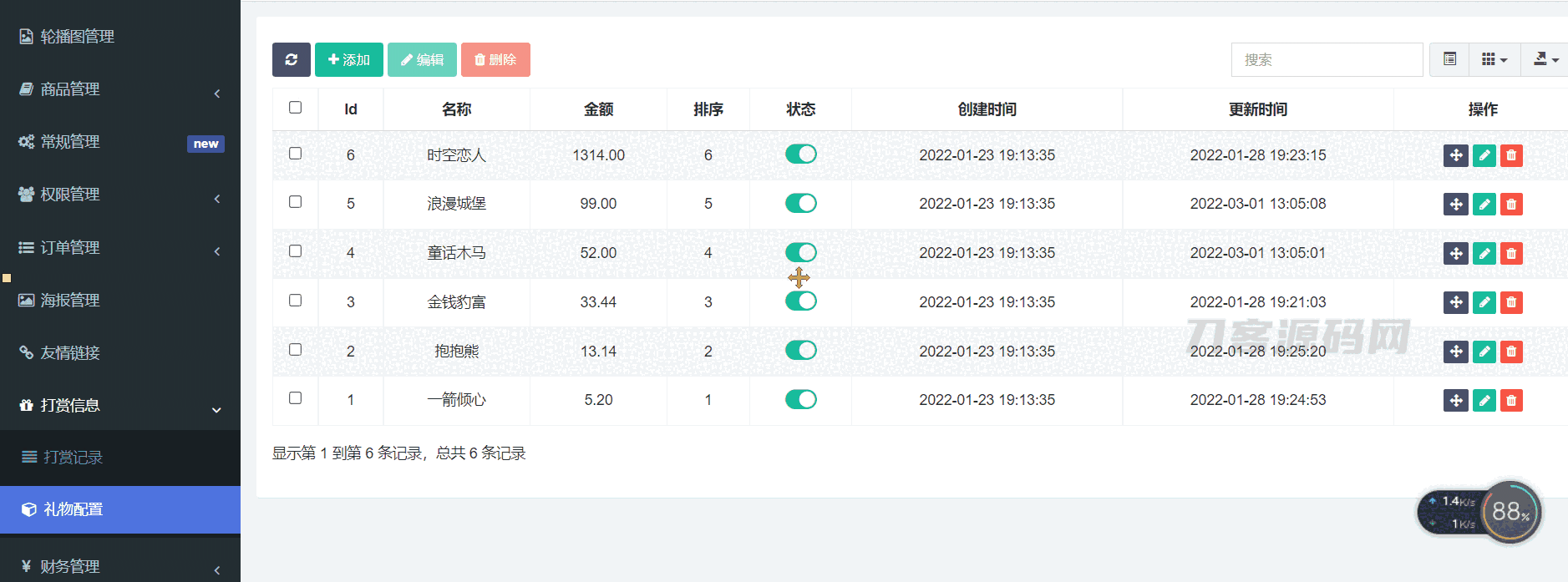Image resolution: width=1568 pixels, height=582 pixels.
Task: Toggle status switch for 浪漫城堡
Action: tap(800, 203)
